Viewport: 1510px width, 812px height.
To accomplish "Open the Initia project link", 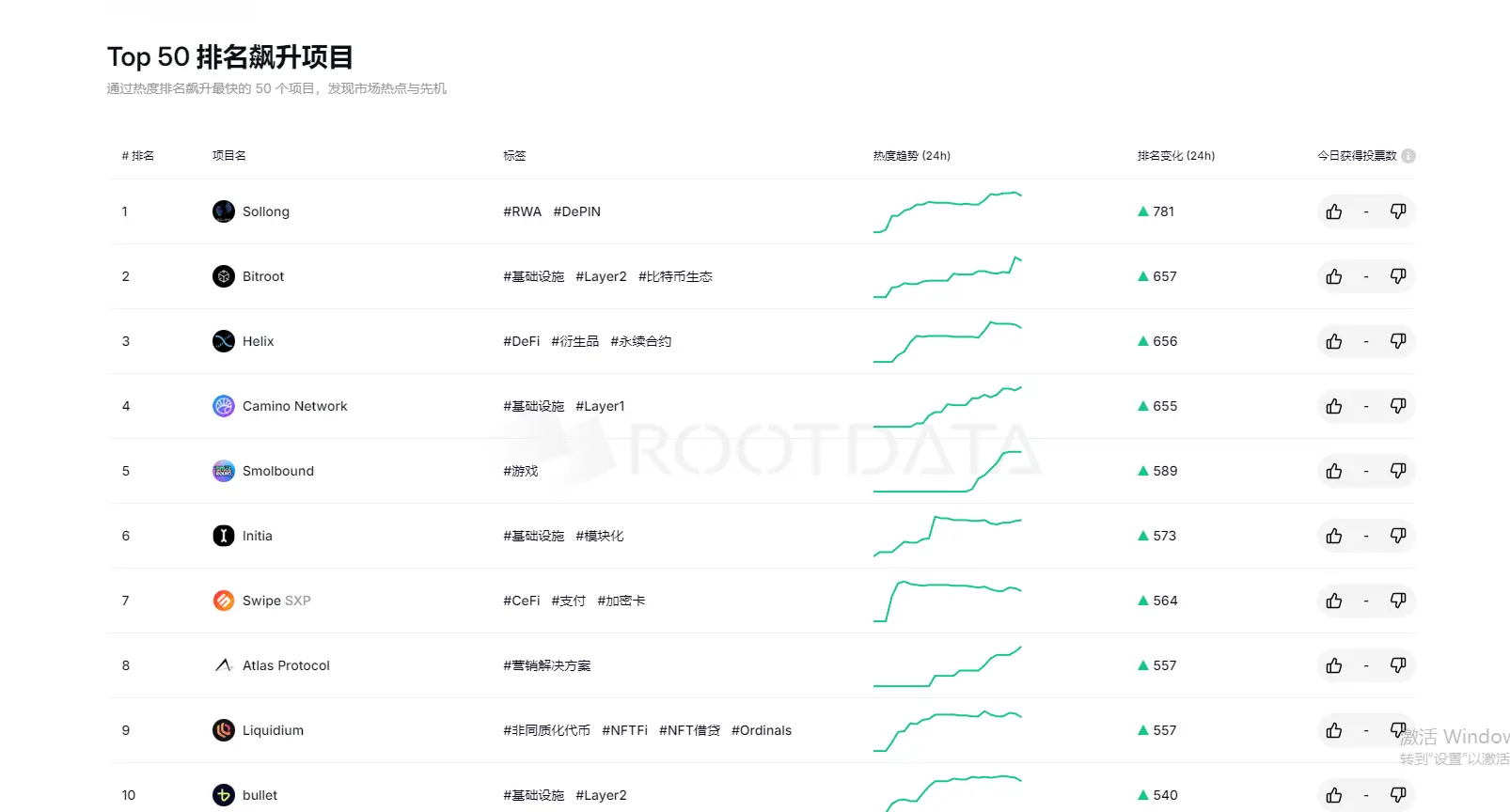I will pyautogui.click(x=258, y=536).
